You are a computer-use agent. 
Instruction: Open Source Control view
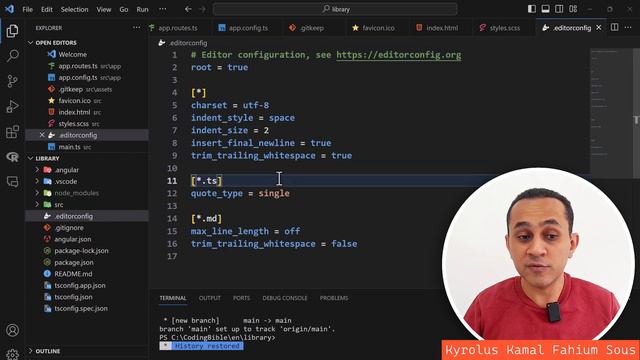click(x=12, y=81)
